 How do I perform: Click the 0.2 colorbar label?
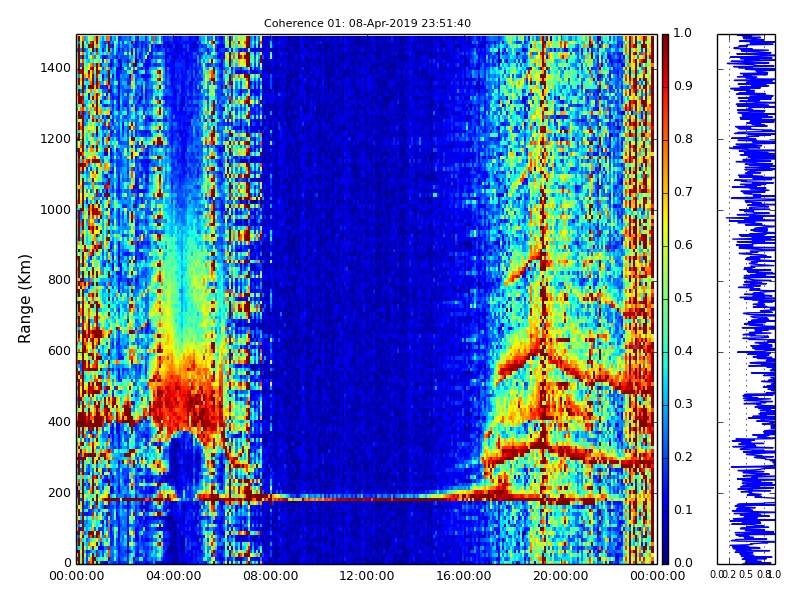coord(683,457)
